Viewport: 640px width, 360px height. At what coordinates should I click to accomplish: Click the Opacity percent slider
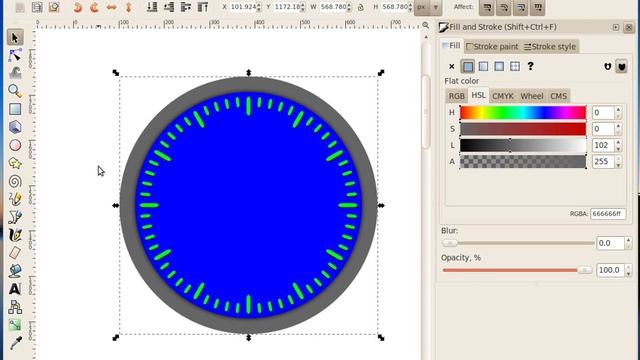click(517, 270)
